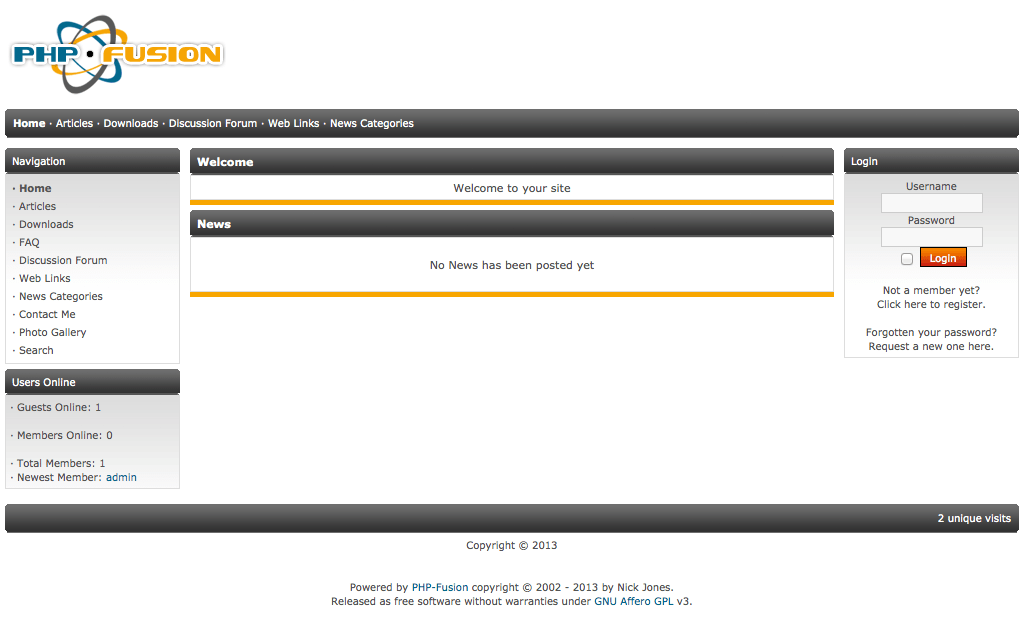
Task: Open Articles from the top navigation bar
Action: [74, 123]
